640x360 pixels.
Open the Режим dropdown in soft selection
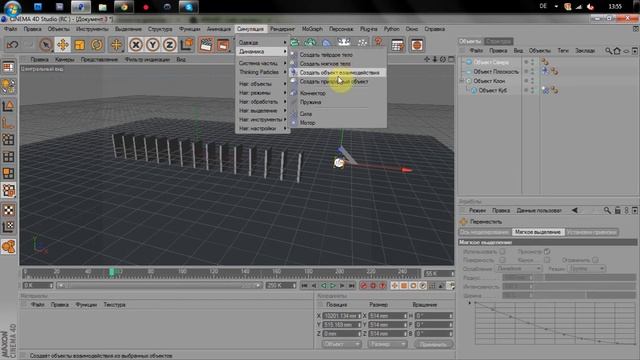pos(587,269)
